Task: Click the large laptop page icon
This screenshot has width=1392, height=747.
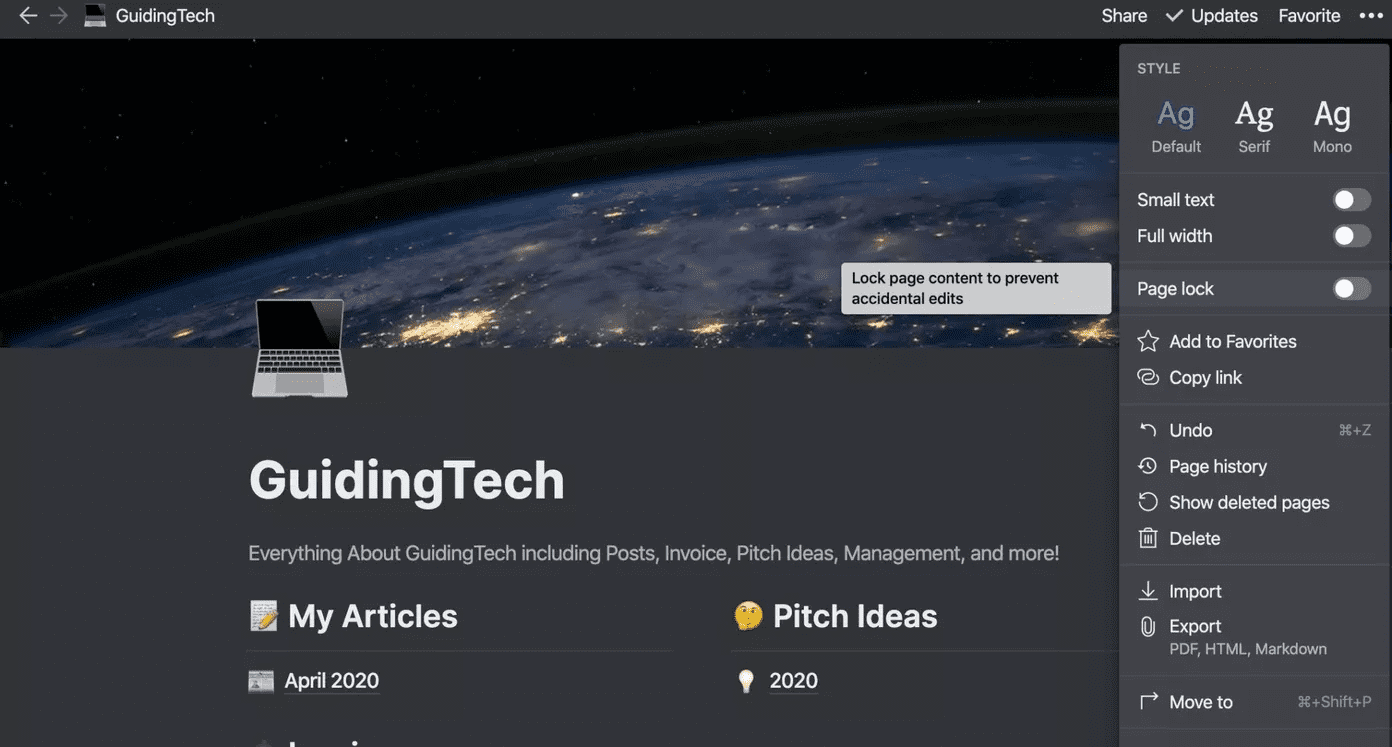Action: 299,348
